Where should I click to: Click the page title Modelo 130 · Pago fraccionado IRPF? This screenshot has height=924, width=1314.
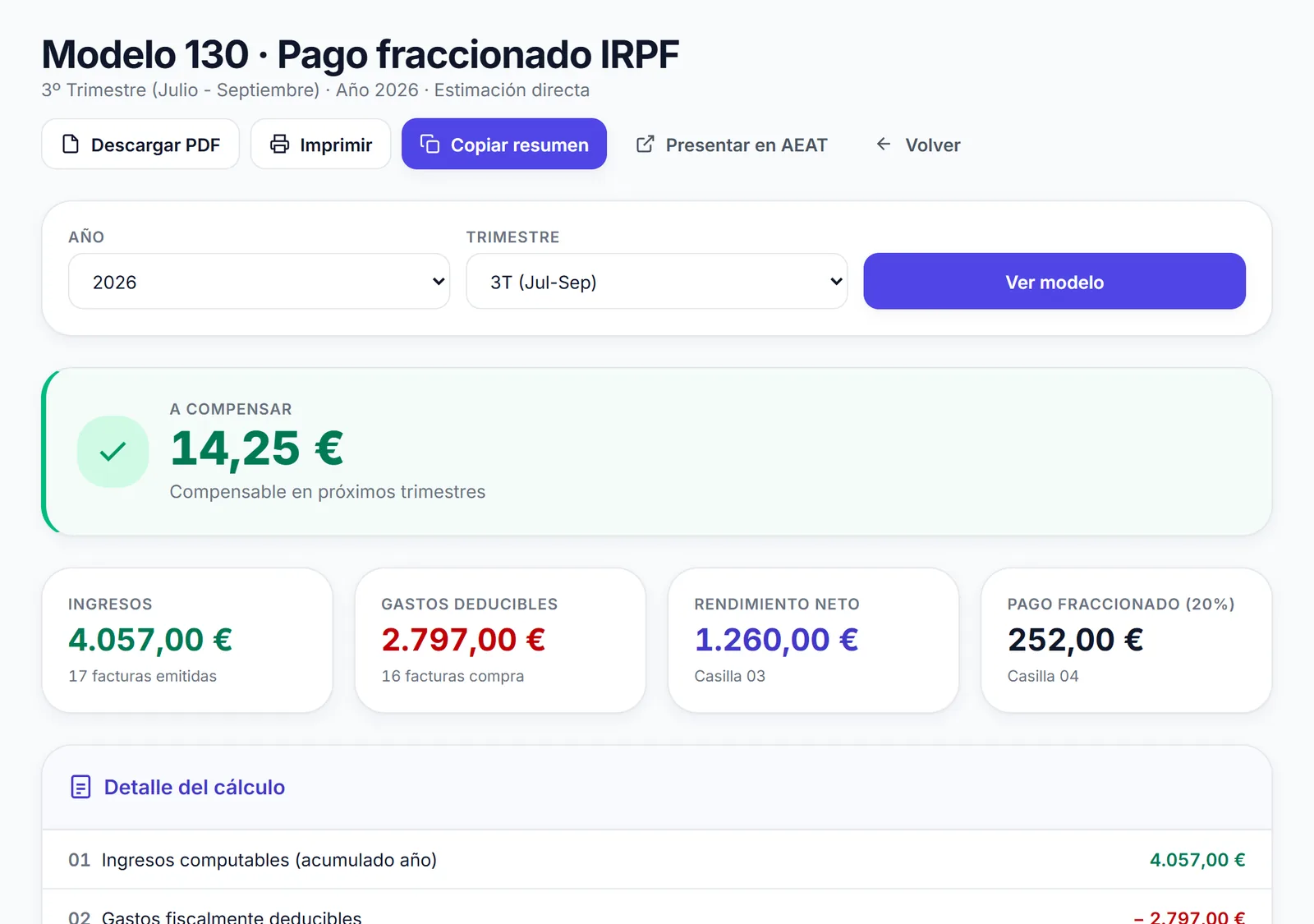pyautogui.click(x=360, y=55)
